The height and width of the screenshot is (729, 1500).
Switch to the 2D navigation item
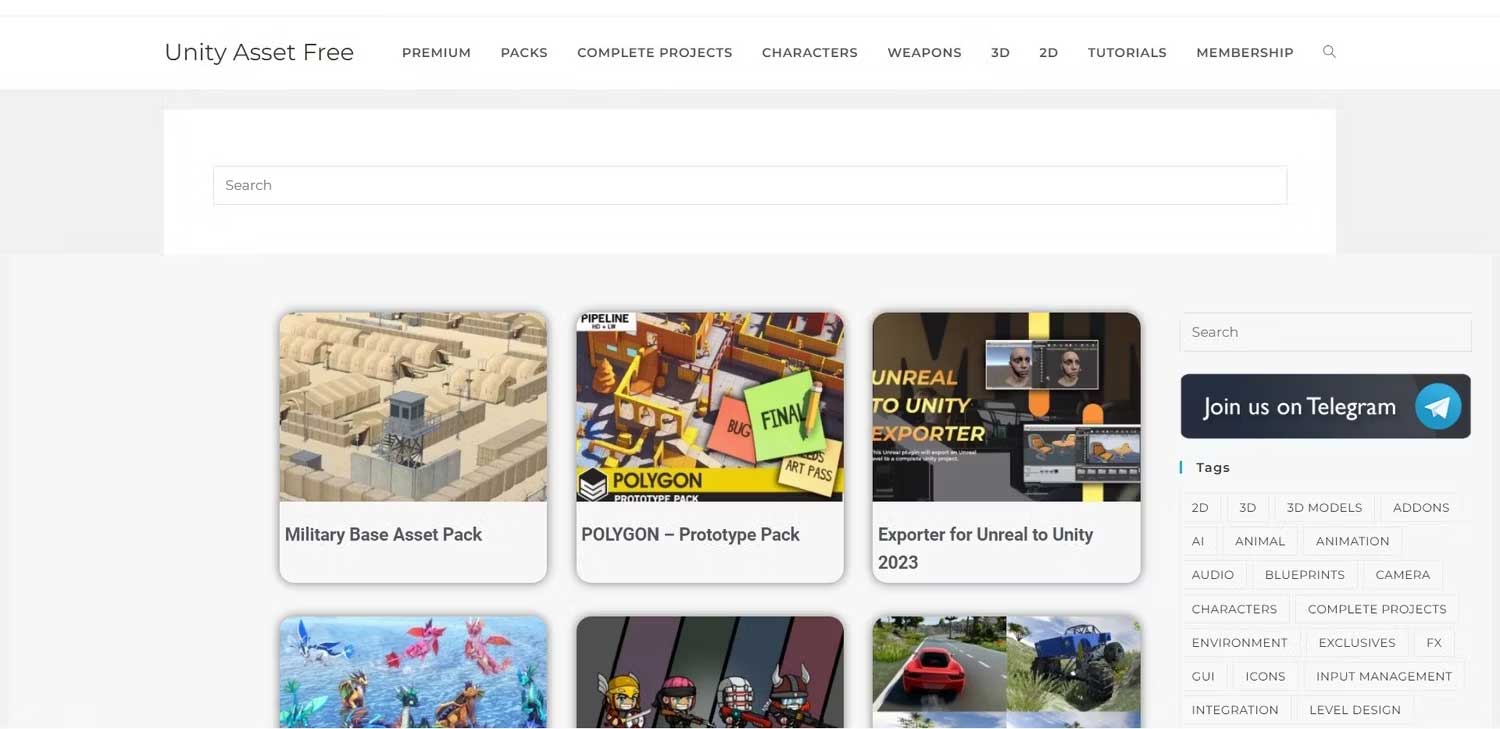1048,52
